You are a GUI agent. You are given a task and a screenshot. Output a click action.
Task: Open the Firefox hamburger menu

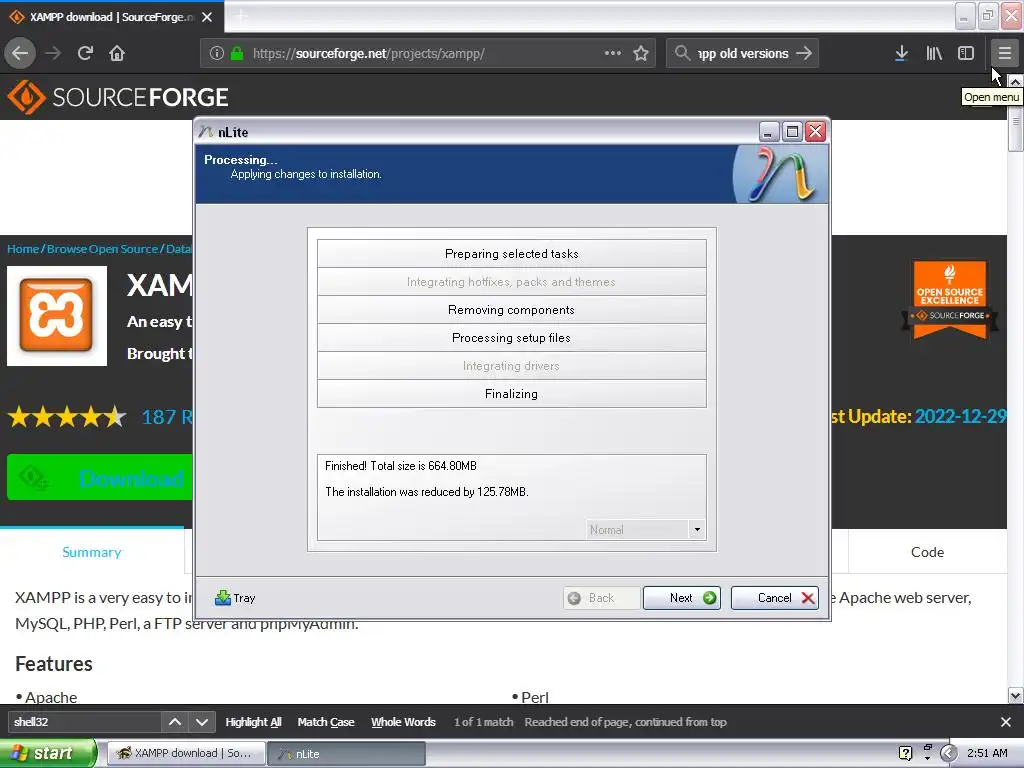point(1004,54)
